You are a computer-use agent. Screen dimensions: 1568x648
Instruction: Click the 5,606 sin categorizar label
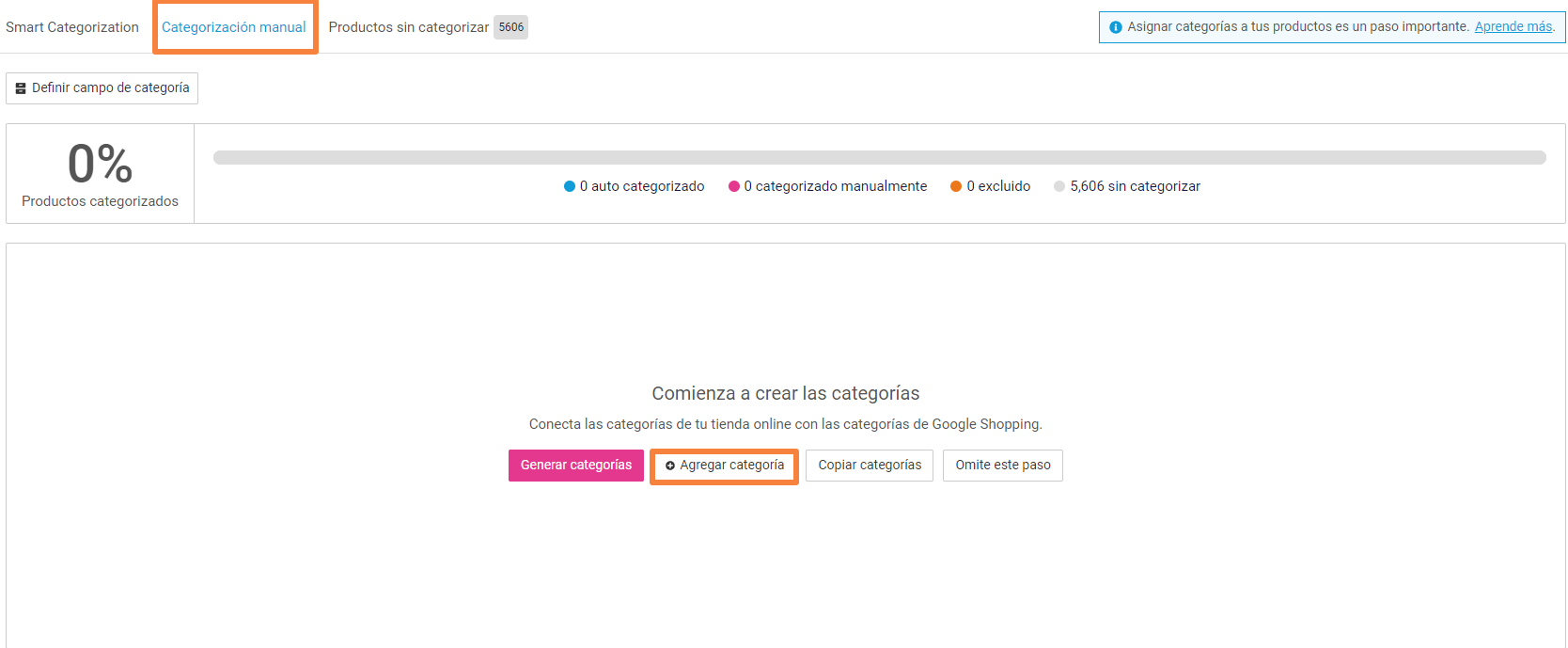click(x=1135, y=186)
